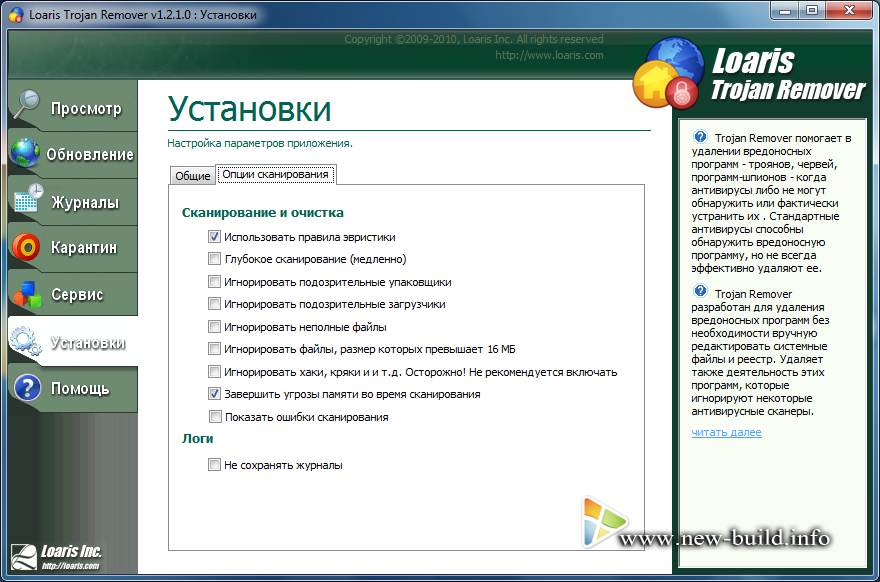
Task: Uncheck 'Завершить угрозы памяти во время сканирования'
Action: pyautogui.click(x=214, y=393)
